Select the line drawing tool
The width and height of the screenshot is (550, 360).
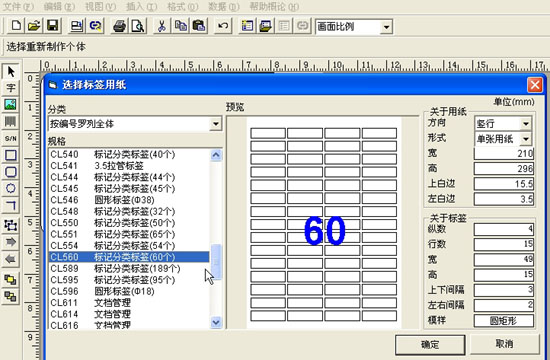coord(11,206)
